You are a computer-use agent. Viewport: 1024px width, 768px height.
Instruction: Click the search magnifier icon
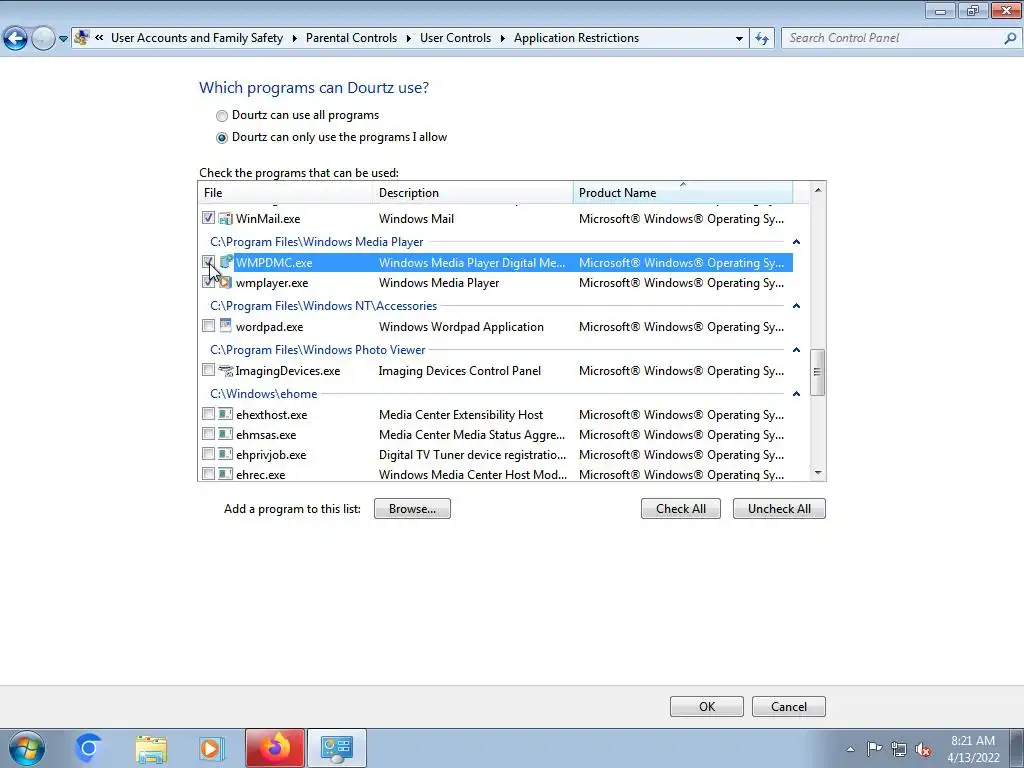(1010, 39)
